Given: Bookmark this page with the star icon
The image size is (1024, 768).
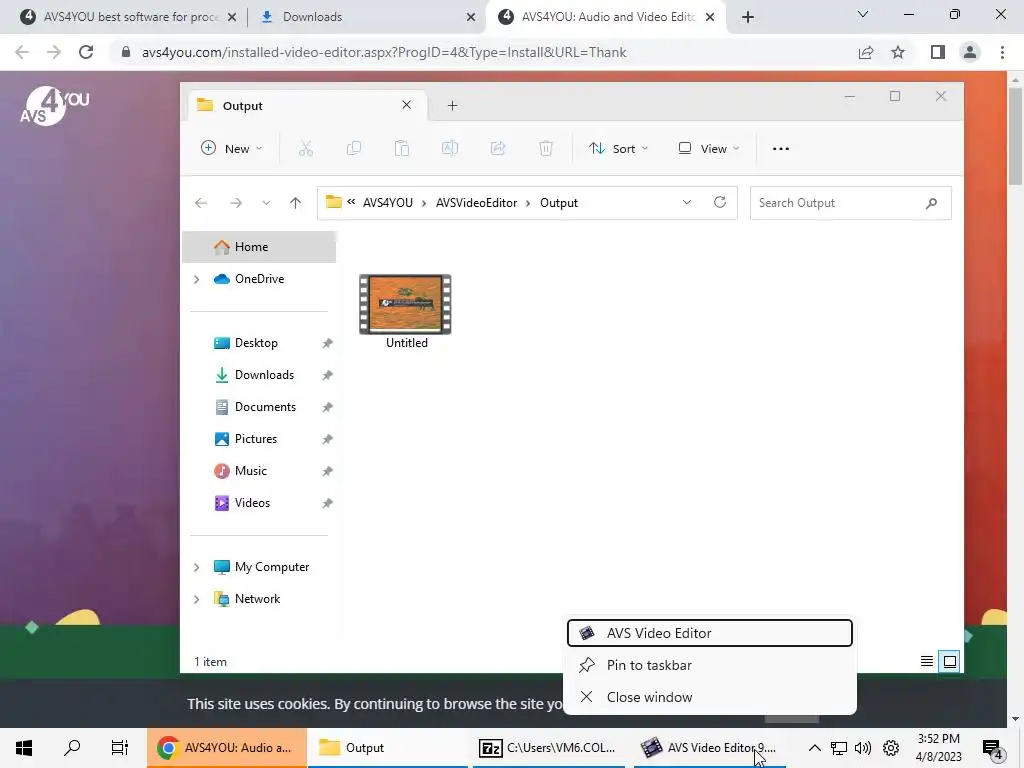Looking at the screenshot, I should pos(898,52).
